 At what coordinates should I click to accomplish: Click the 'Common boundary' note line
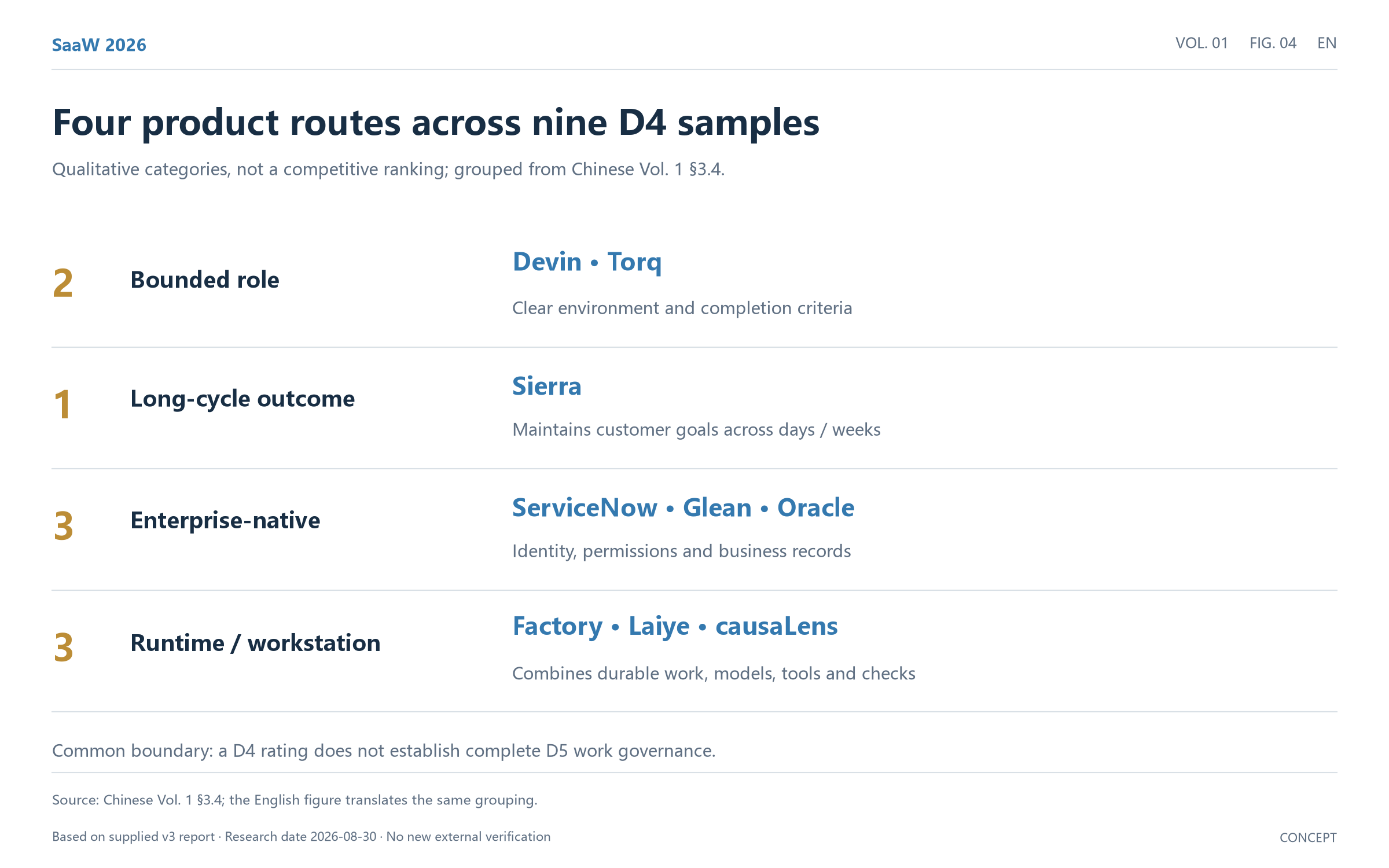pyautogui.click(x=384, y=751)
